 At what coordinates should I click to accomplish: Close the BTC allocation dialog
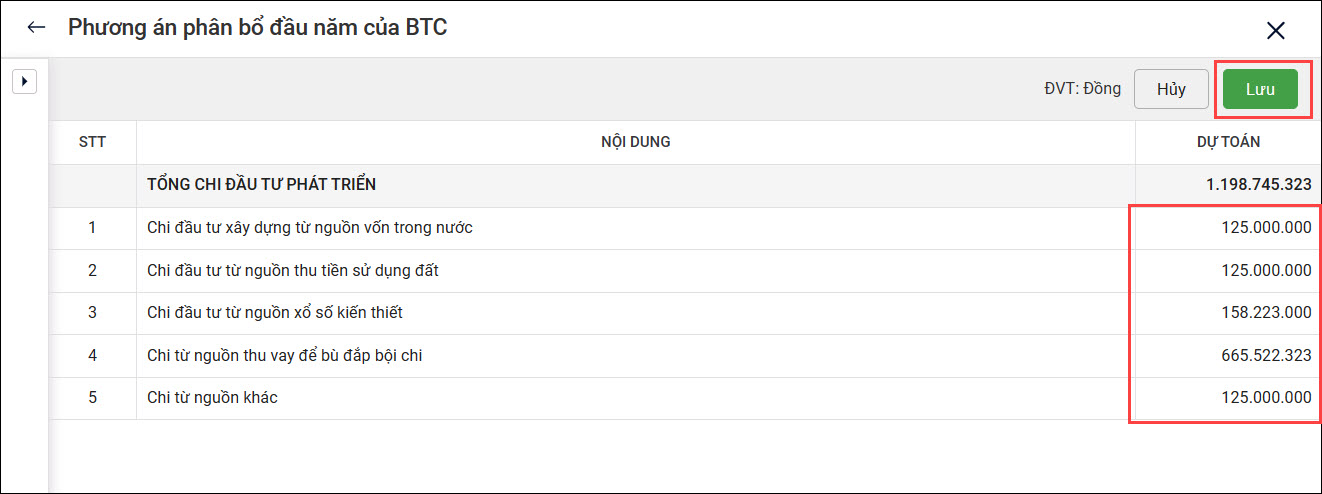1275,30
